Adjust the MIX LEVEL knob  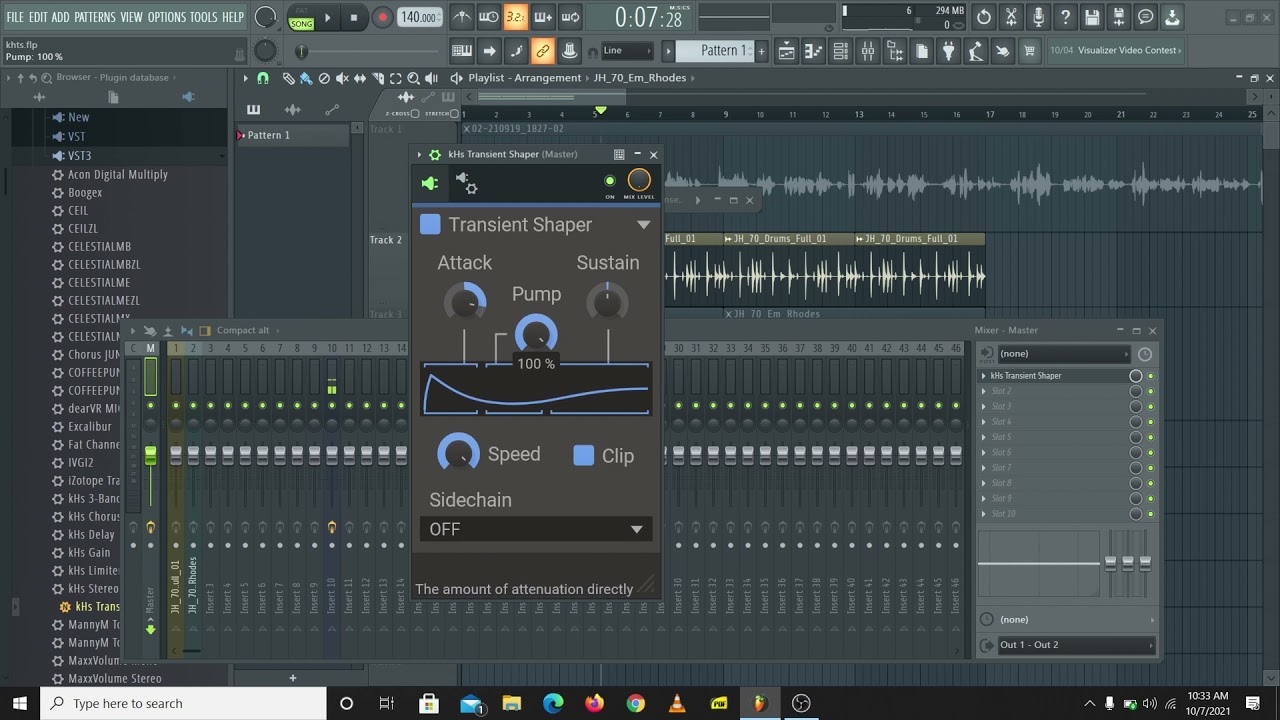coord(639,180)
